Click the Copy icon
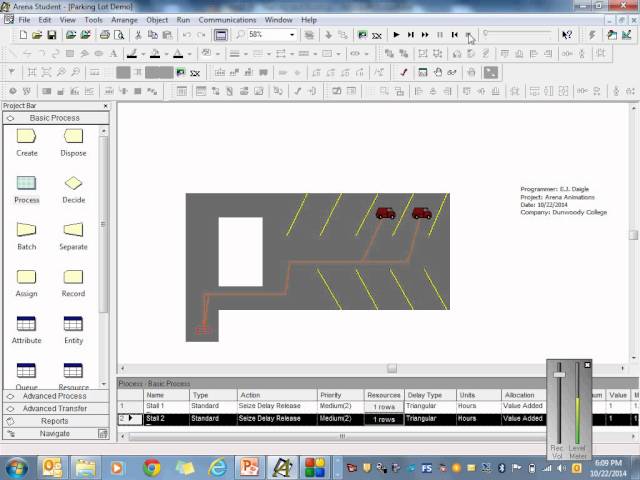 153,35
